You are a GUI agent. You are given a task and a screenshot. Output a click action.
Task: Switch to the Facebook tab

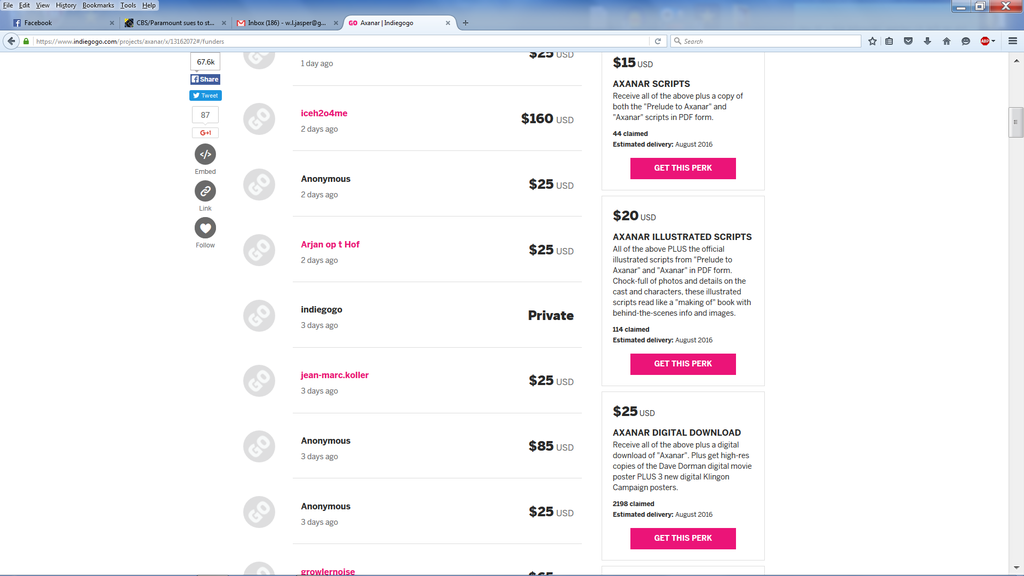coord(62,23)
